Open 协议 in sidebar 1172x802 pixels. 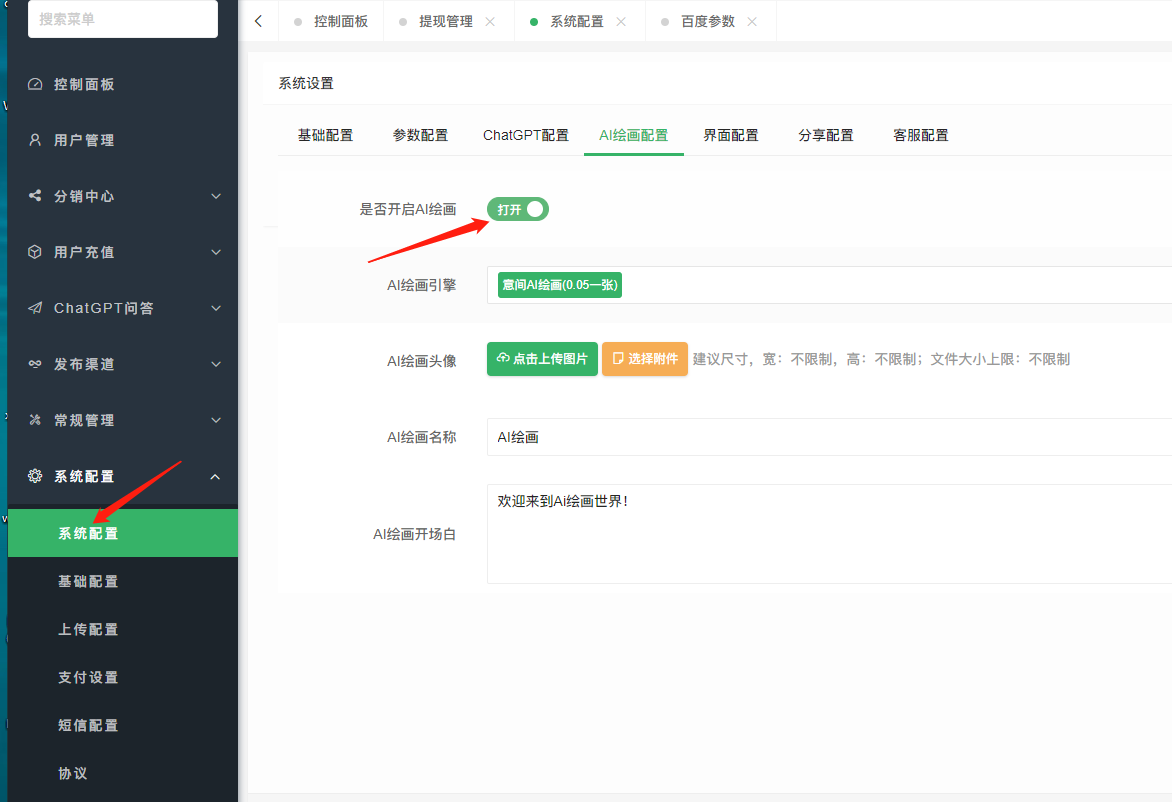click(123, 773)
